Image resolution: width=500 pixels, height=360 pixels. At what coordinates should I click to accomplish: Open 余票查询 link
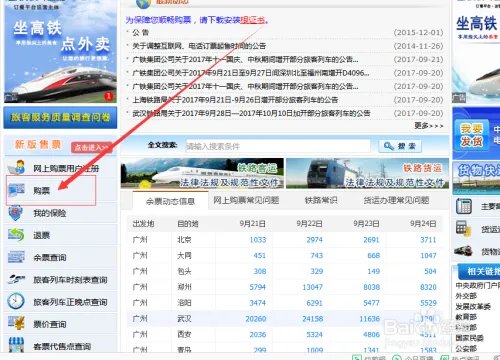[50, 257]
